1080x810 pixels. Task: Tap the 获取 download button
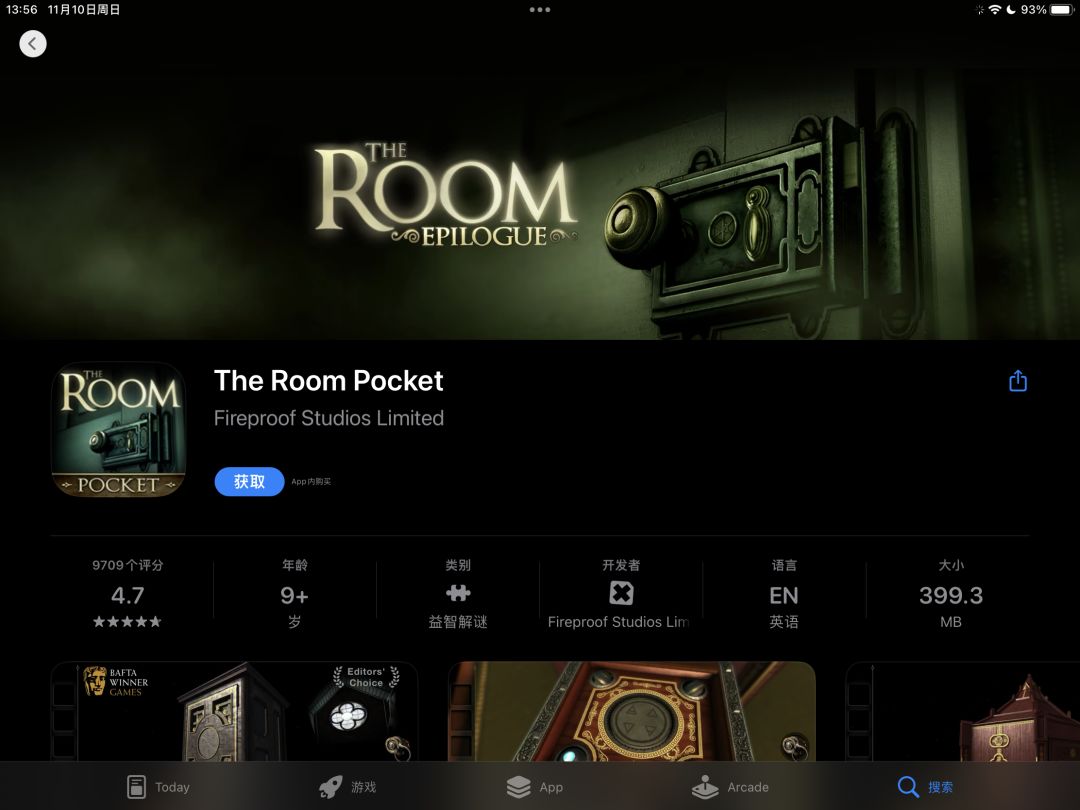click(x=249, y=481)
